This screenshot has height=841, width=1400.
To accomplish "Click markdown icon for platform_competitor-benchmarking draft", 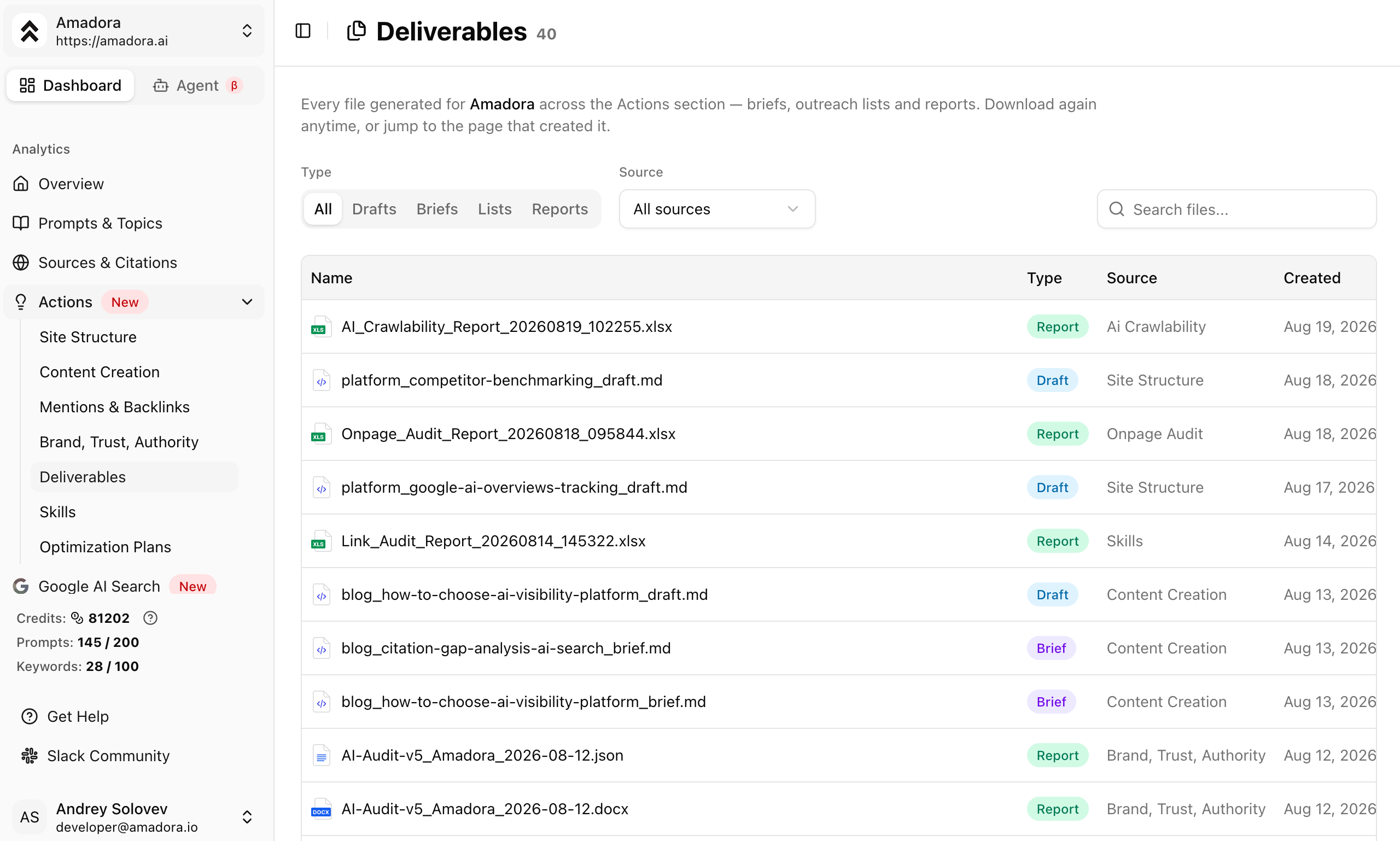I will click(322, 380).
